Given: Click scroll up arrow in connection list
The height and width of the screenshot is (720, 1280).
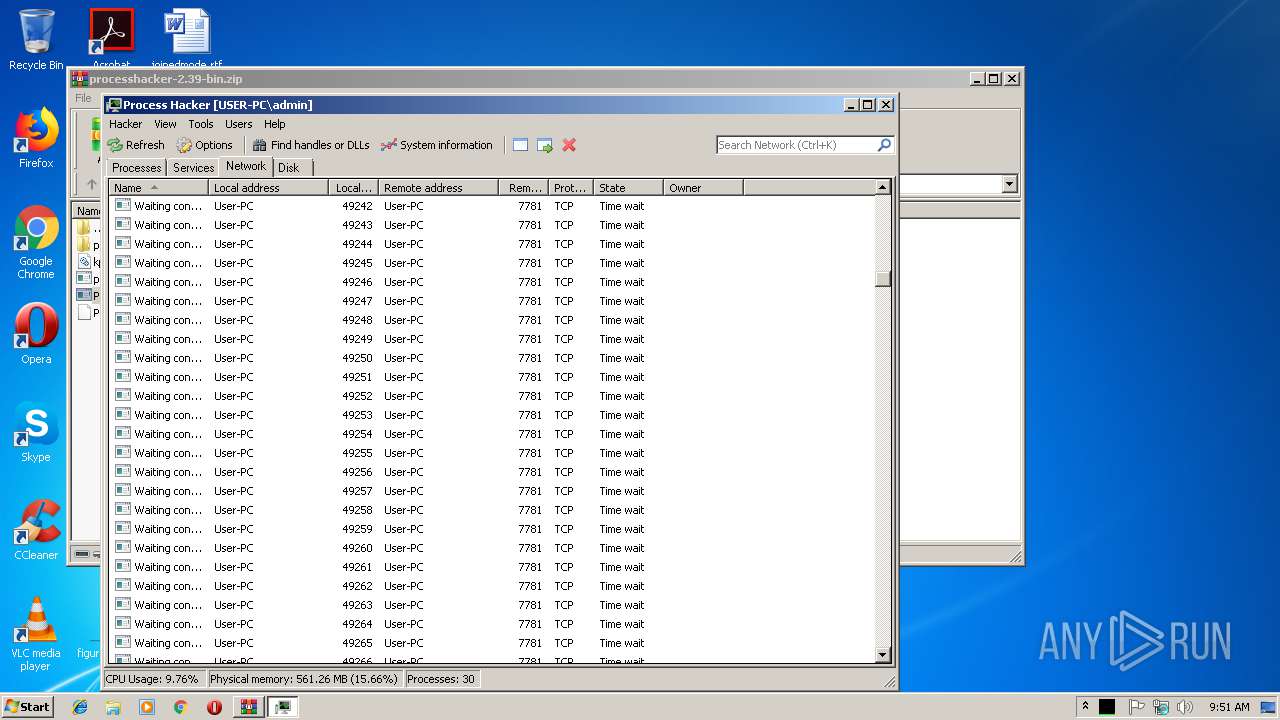Looking at the screenshot, I should (x=883, y=187).
